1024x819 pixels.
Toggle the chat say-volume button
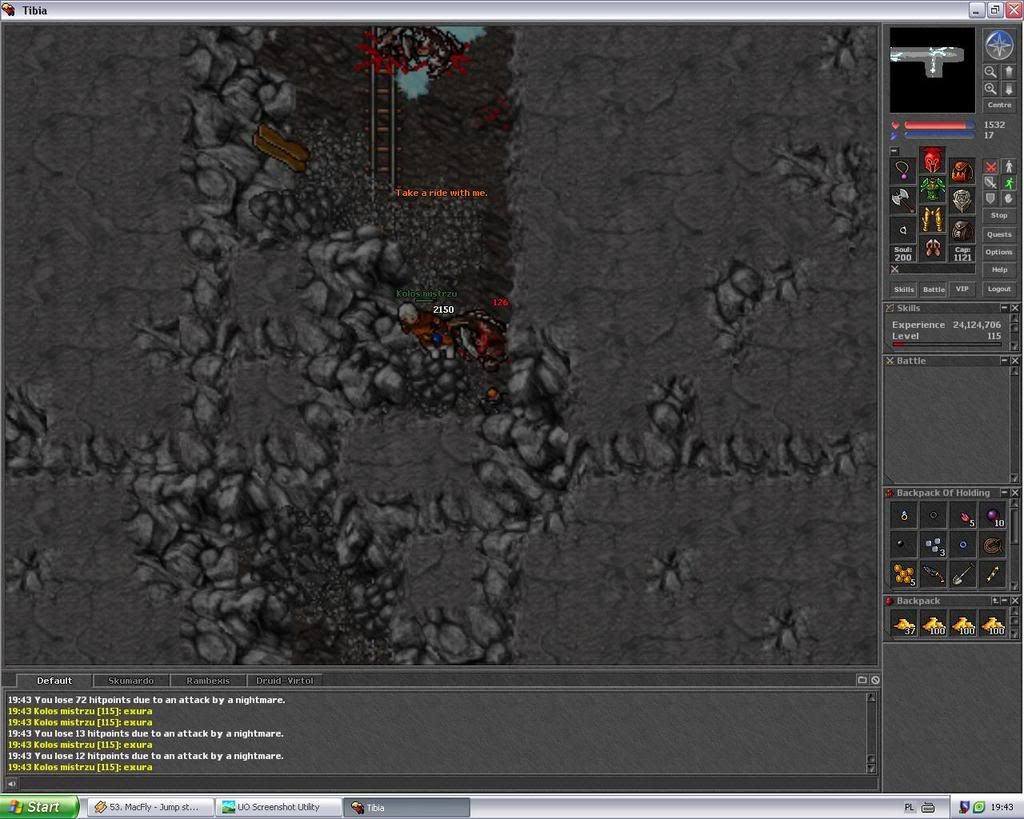12,782
